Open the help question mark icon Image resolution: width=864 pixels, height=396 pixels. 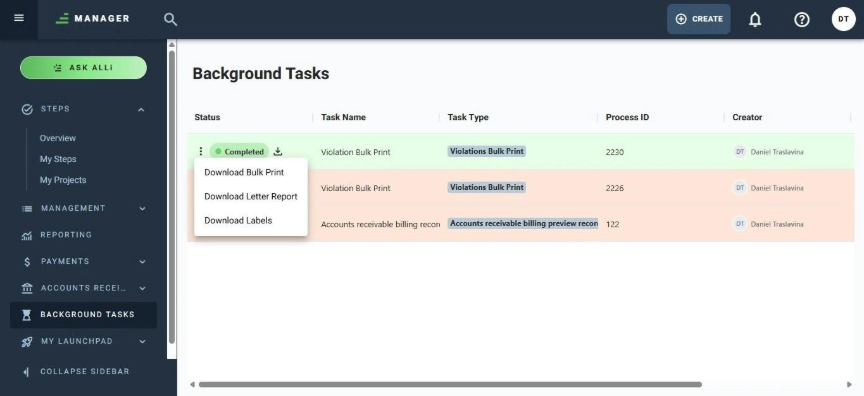pyautogui.click(x=802, y=19)
